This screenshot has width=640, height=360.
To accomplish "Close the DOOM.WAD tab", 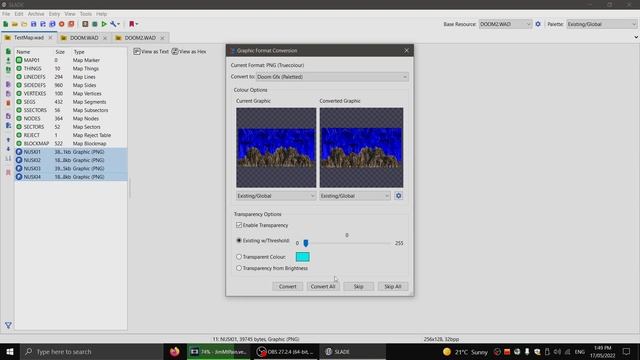I will tap(105, 38).
